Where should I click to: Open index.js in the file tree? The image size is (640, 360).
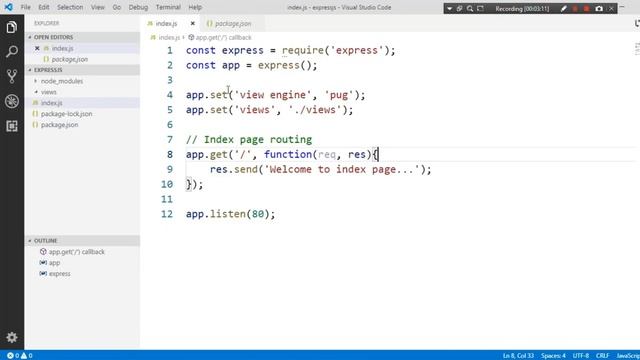coord(52,103)
